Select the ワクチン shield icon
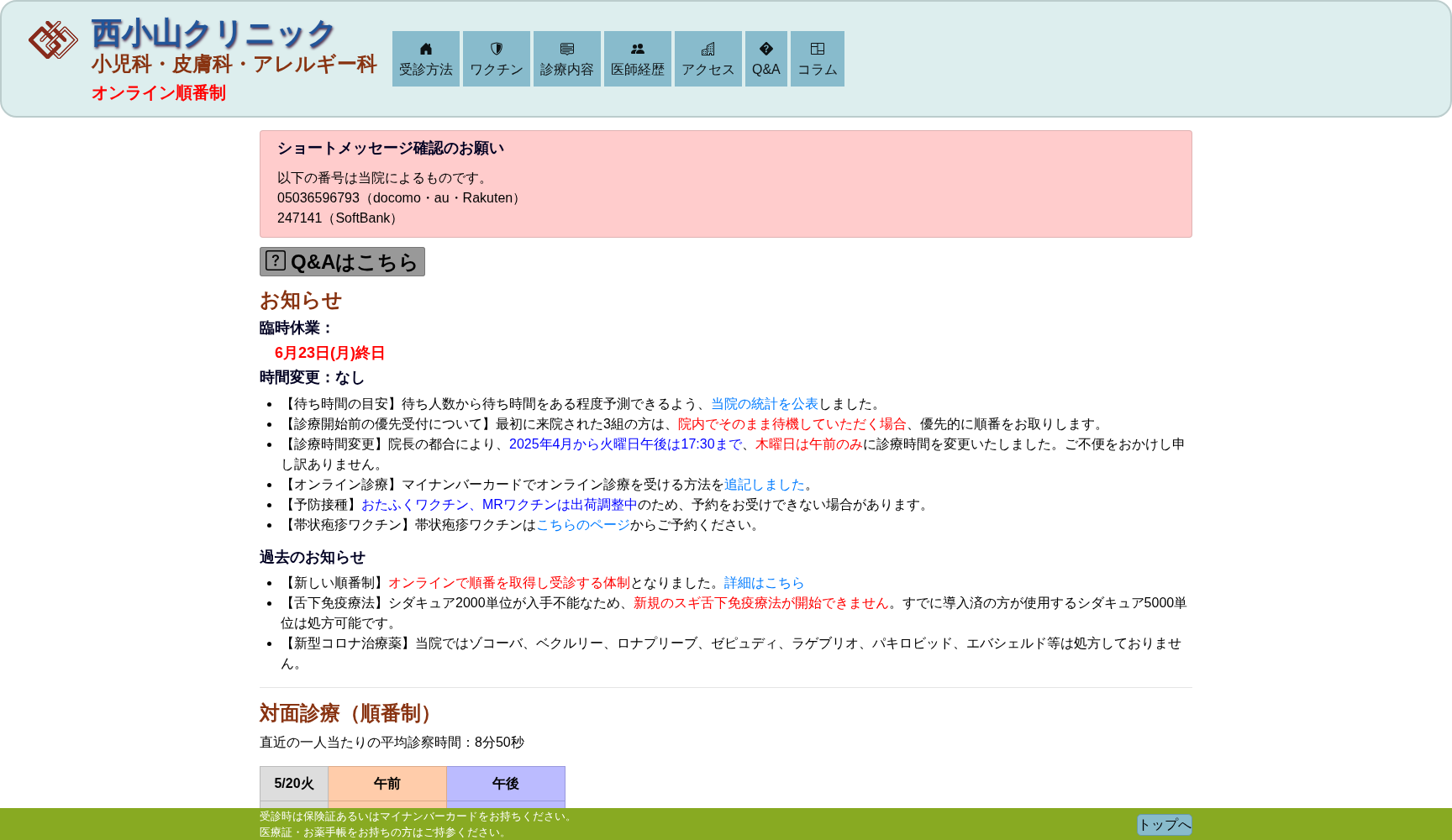The width and height of the screenshot is (1452, 840). [497, 50]
